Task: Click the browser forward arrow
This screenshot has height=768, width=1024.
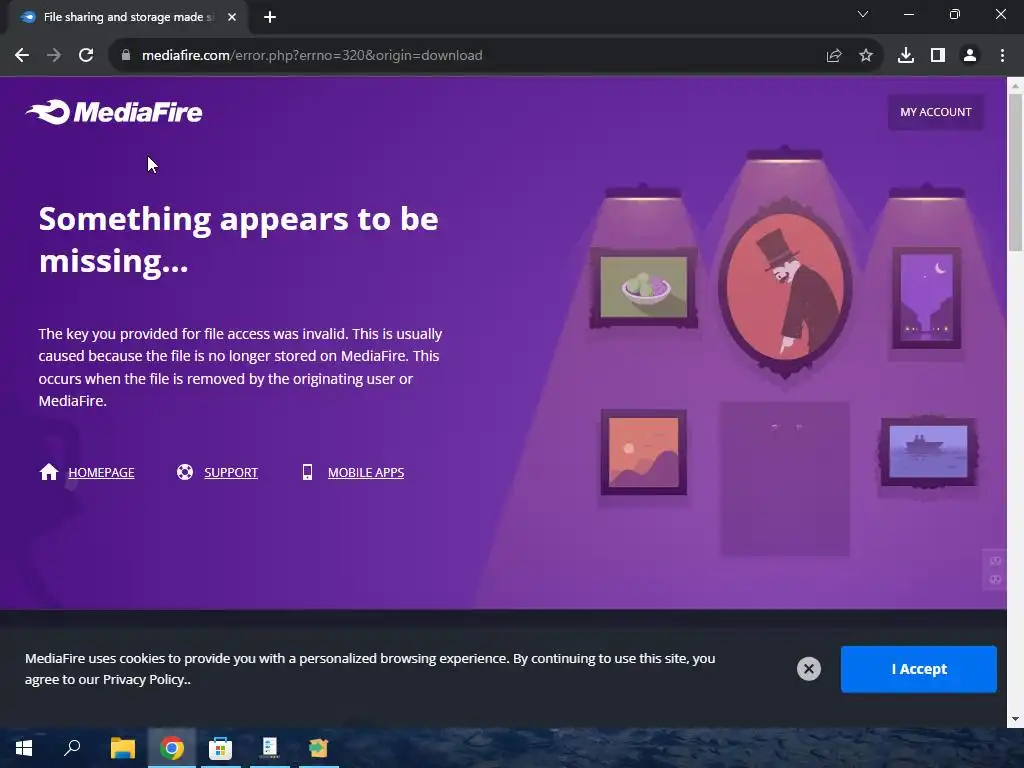Action: click(x=54, y=56)
